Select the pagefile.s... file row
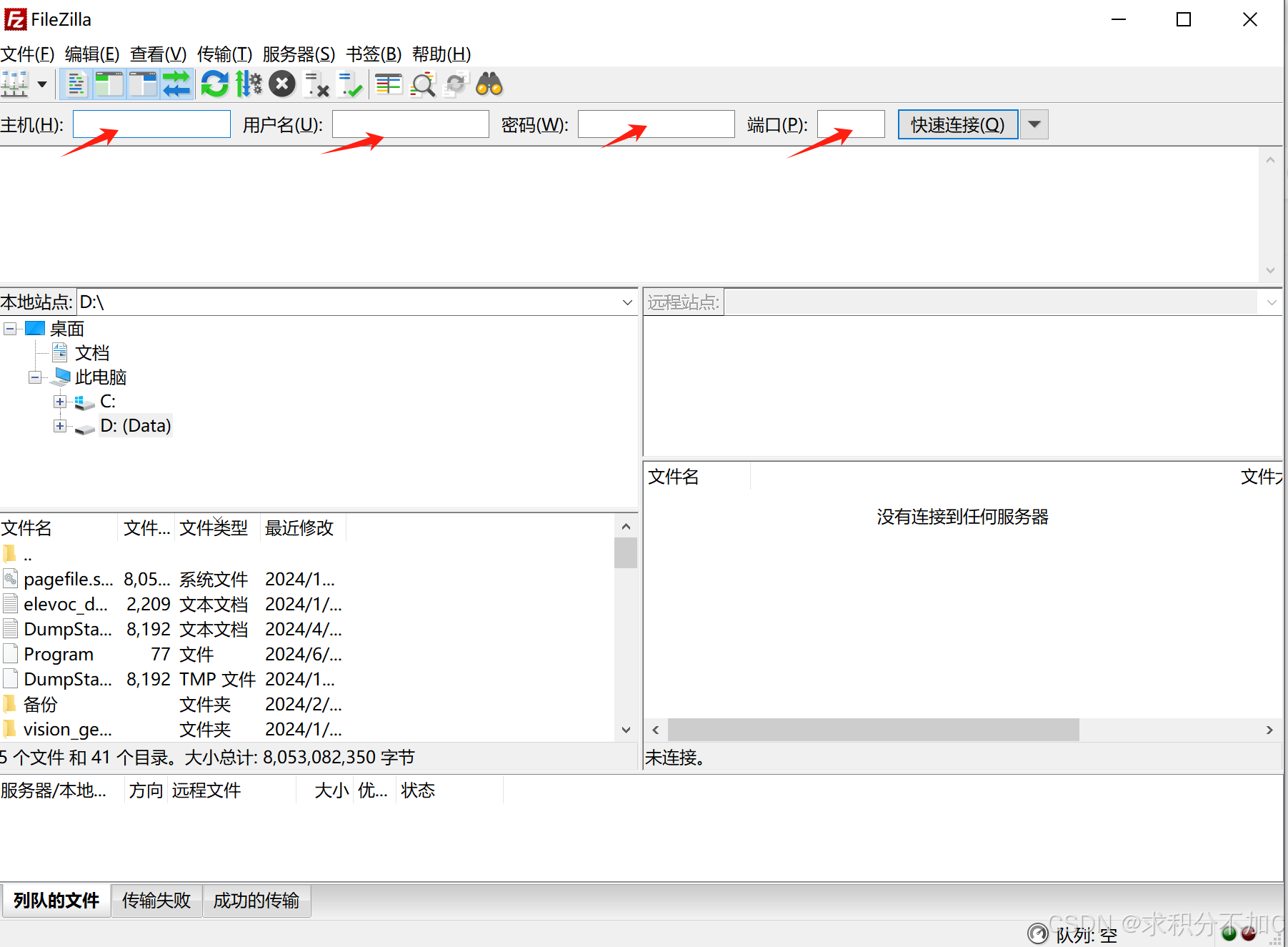Viewport: 1288px width, 947px height. click(307, 579)
